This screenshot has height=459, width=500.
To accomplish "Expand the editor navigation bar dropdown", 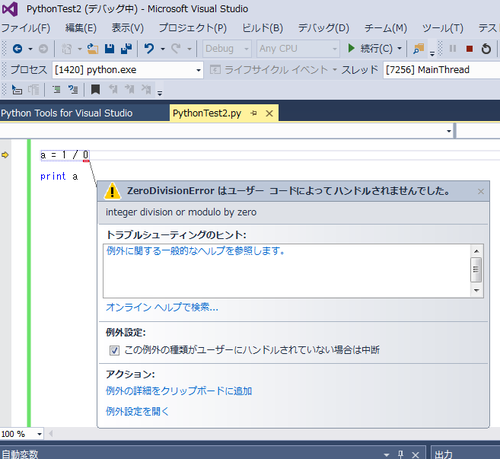I will tap(449, 131).
